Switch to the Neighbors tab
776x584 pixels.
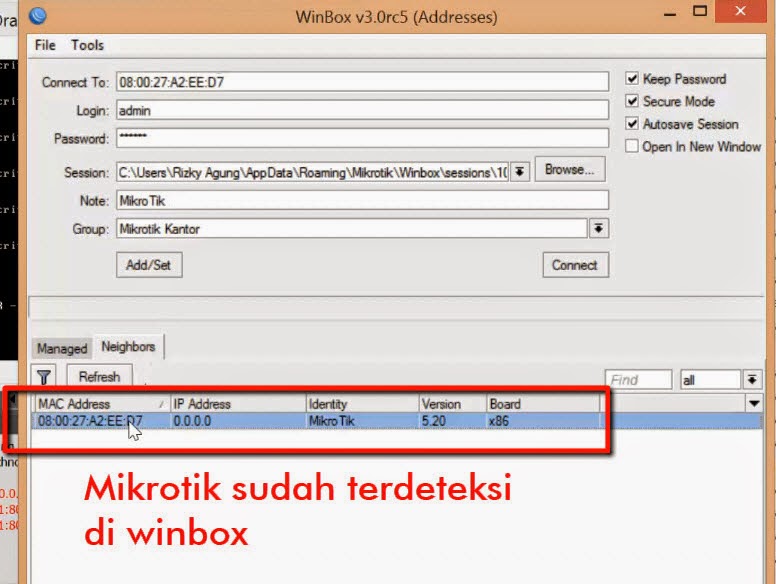(128, 346)
